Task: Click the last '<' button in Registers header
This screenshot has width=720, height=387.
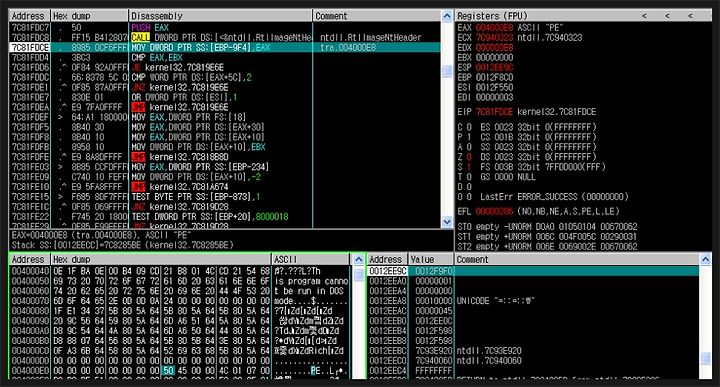Action: [690, 16]
